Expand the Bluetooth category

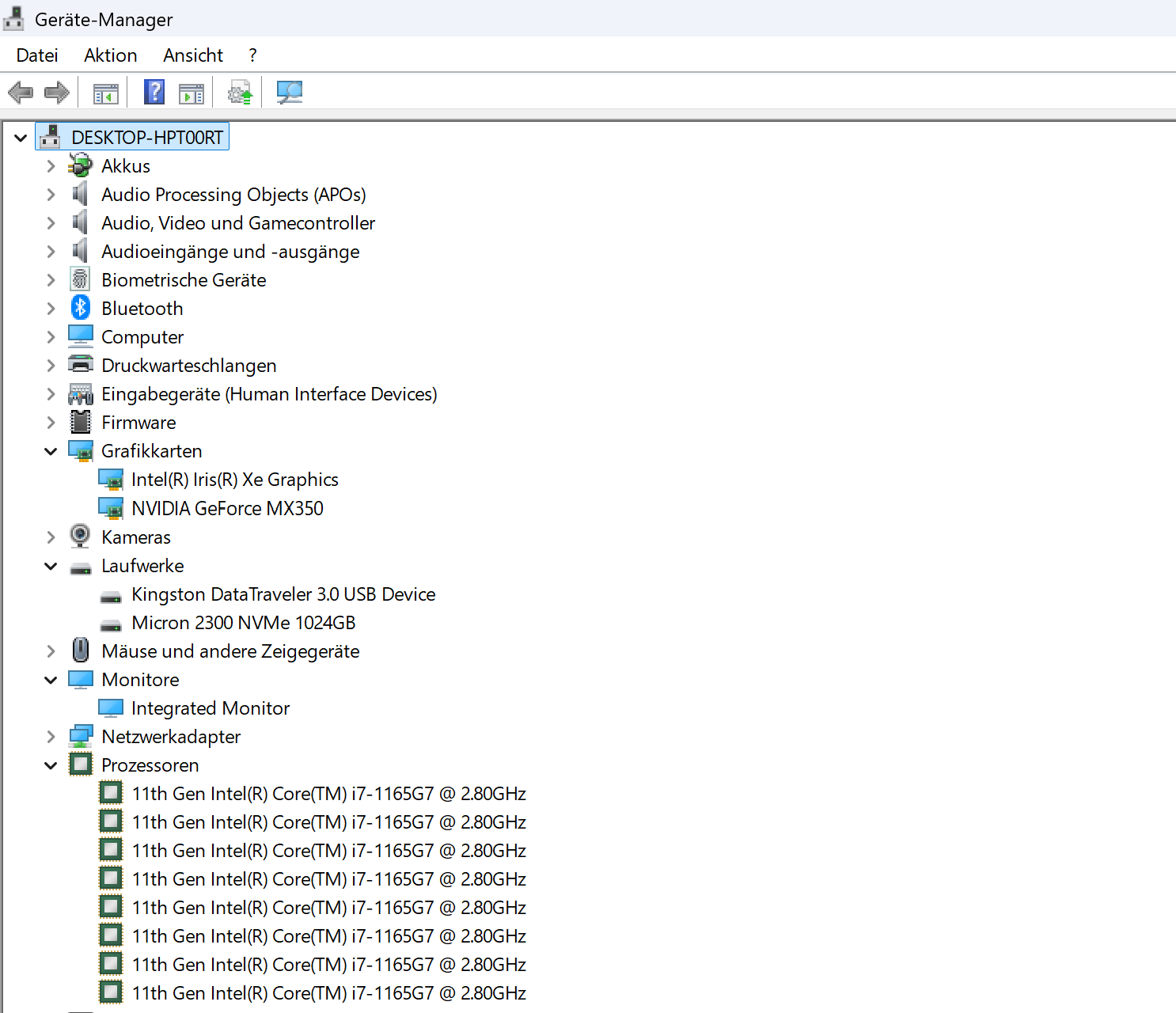pyautogui.click(x=51, y=309)
